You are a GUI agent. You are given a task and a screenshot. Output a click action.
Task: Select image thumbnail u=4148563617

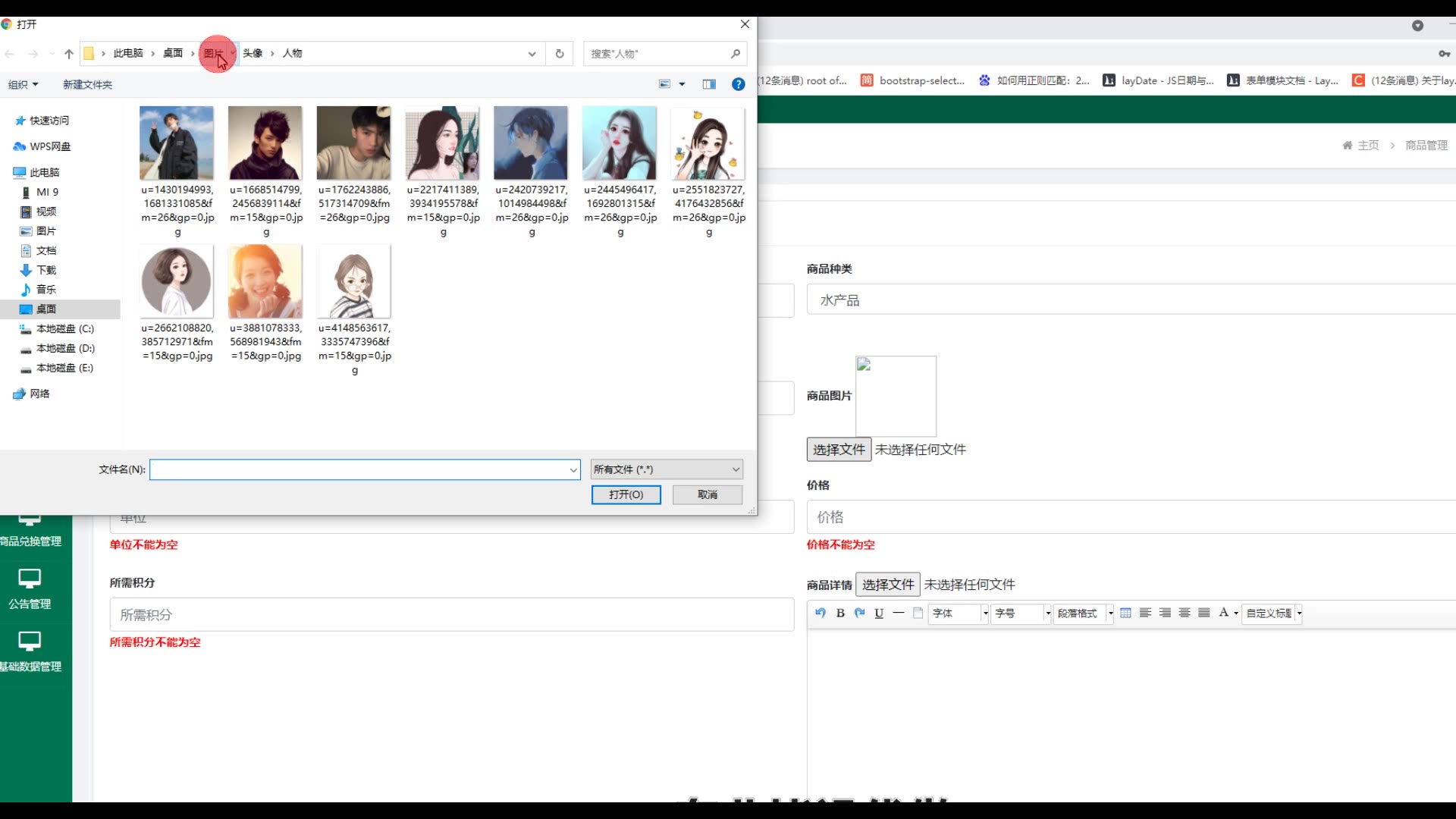(x=354, y=281)
